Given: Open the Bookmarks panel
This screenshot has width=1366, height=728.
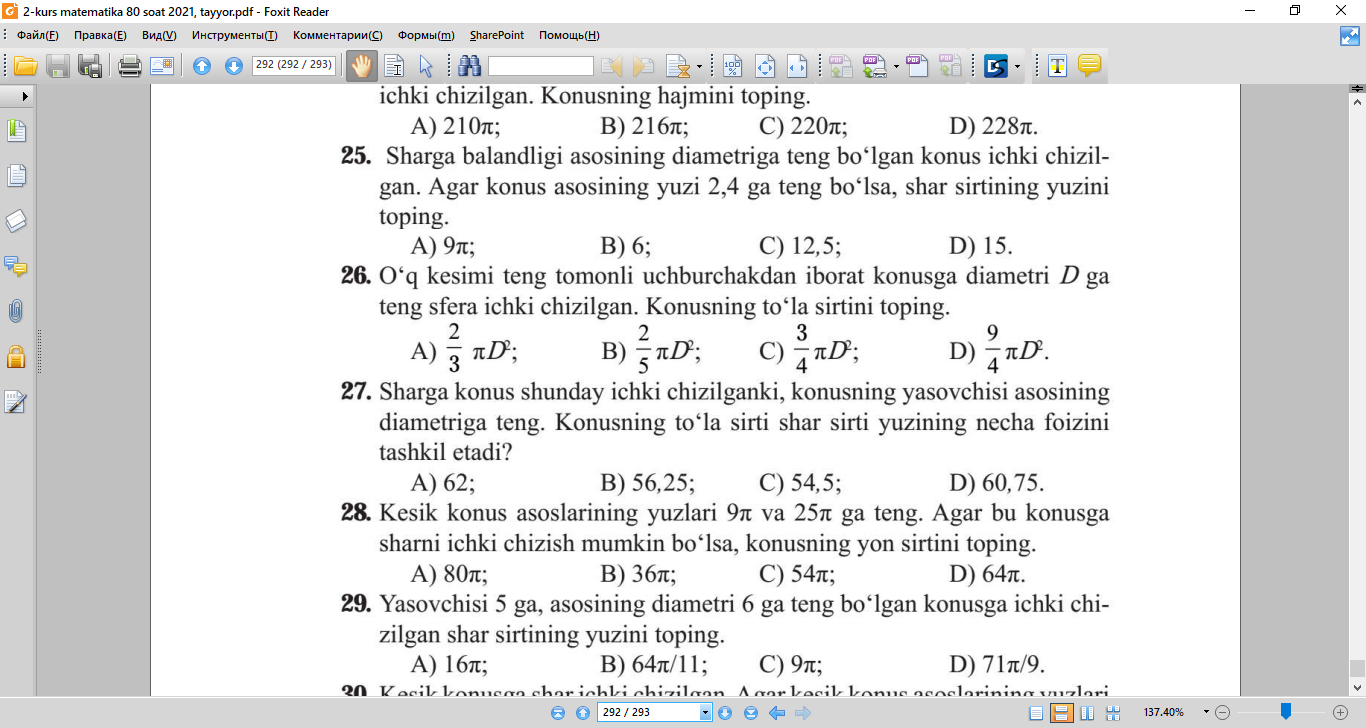Looking at the screenshot, I should [16, 131].
